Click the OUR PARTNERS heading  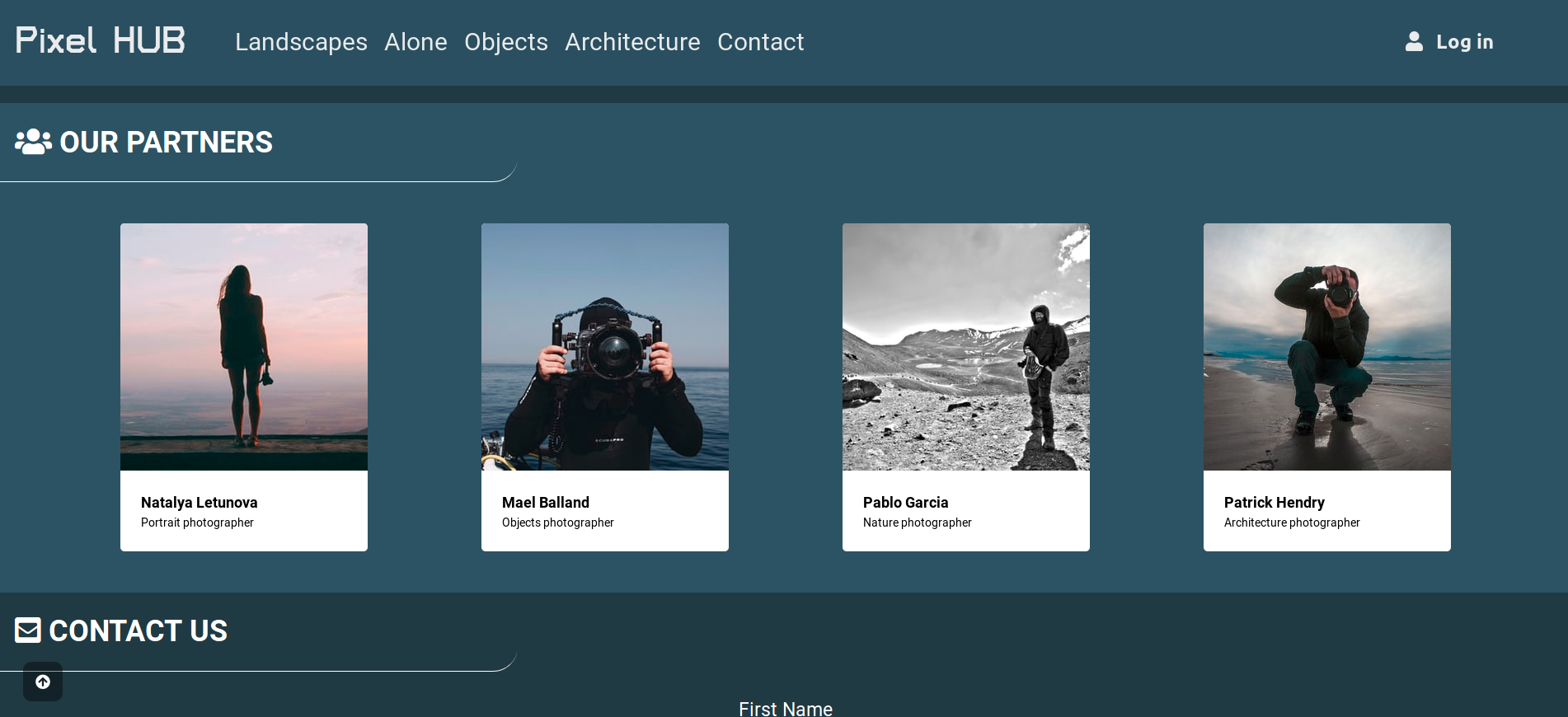167,143
